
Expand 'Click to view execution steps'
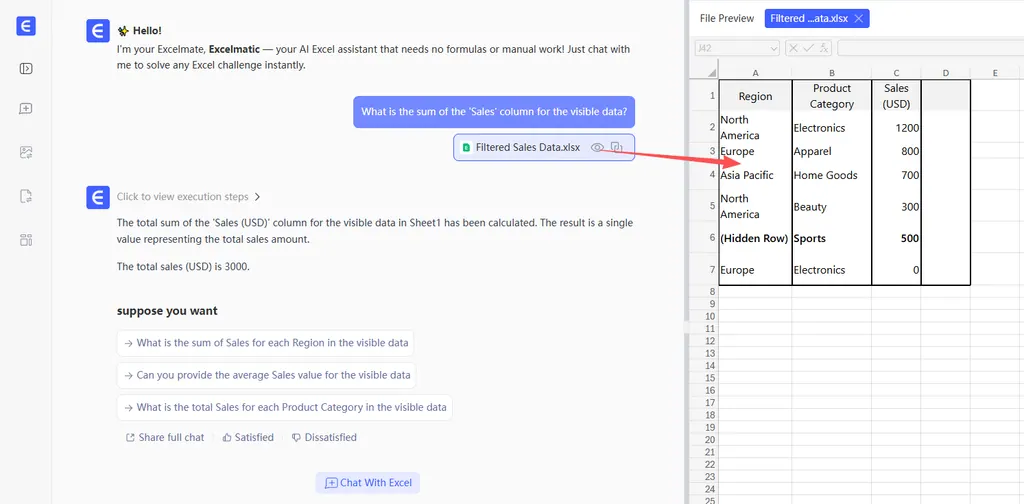(189, 197)
